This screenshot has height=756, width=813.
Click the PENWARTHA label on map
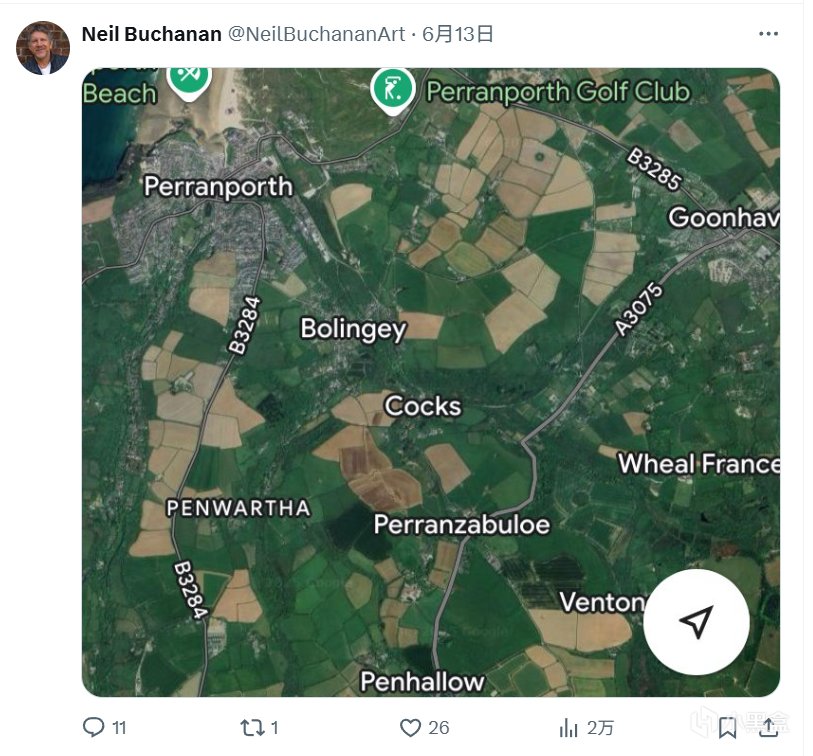click(238, 508)
